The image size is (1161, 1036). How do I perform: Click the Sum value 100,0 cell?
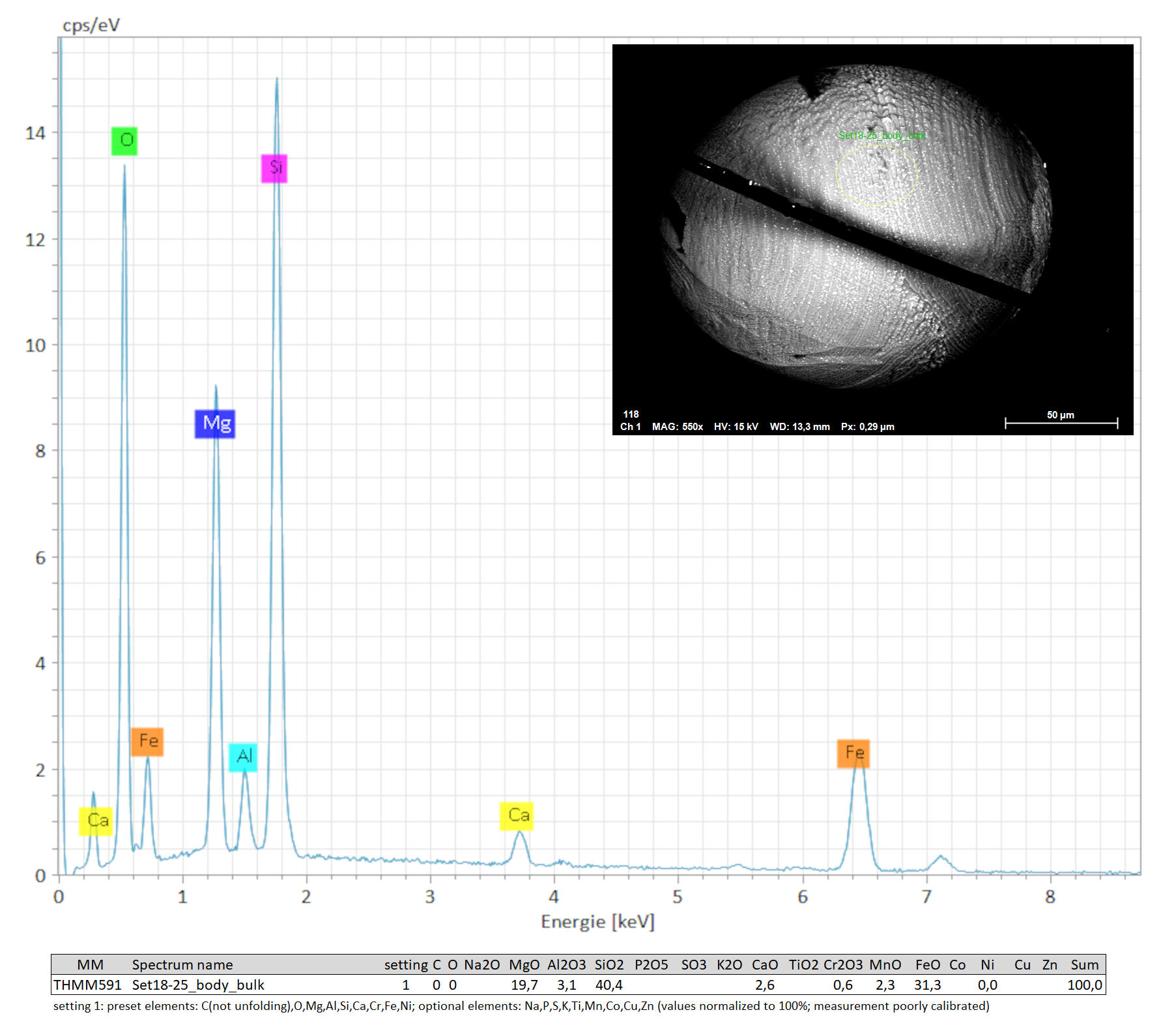click(x=1084, y=985)
